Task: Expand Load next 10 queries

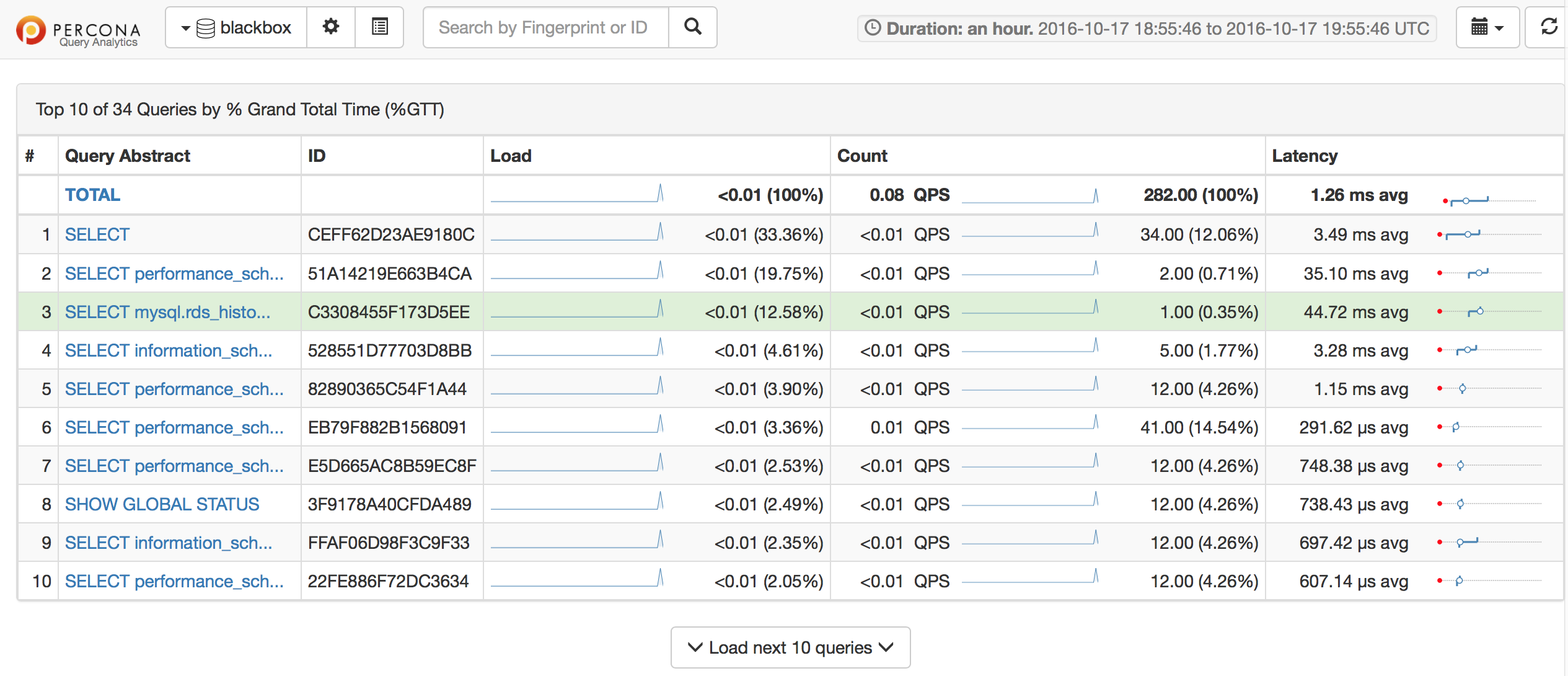Action: 790,647
